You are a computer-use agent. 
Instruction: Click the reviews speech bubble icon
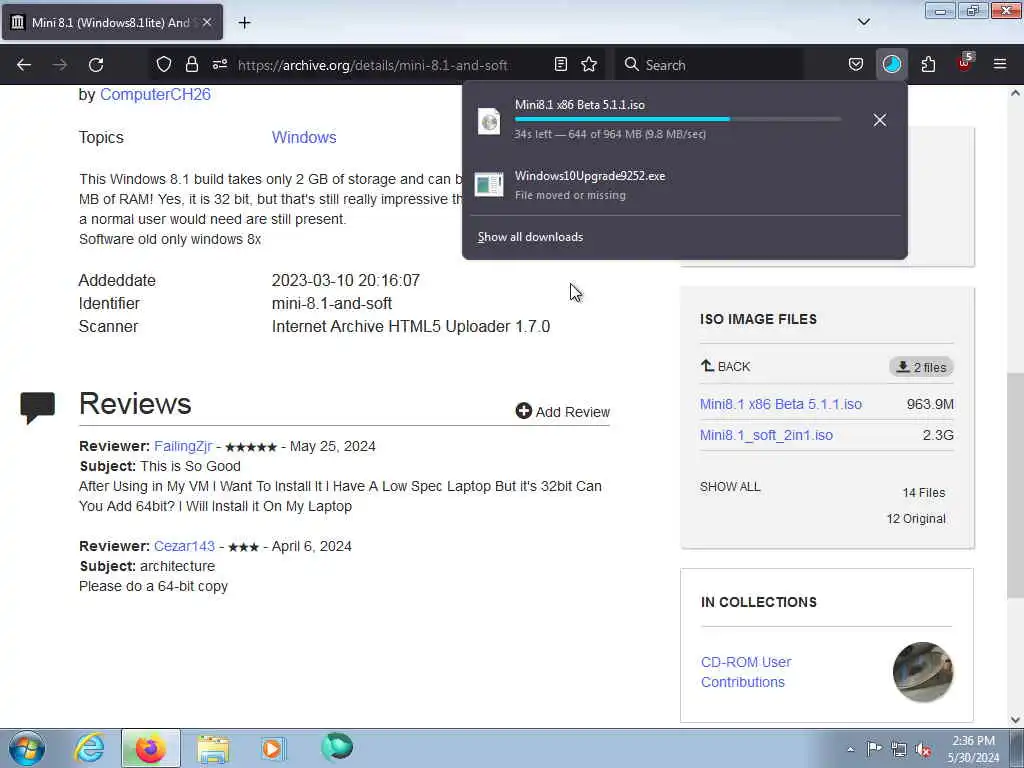point(38,408)
